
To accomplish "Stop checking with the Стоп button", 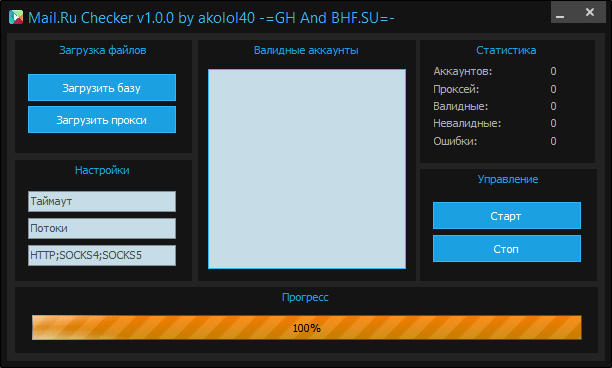I will pyautogui.click(x=507, y=249).
